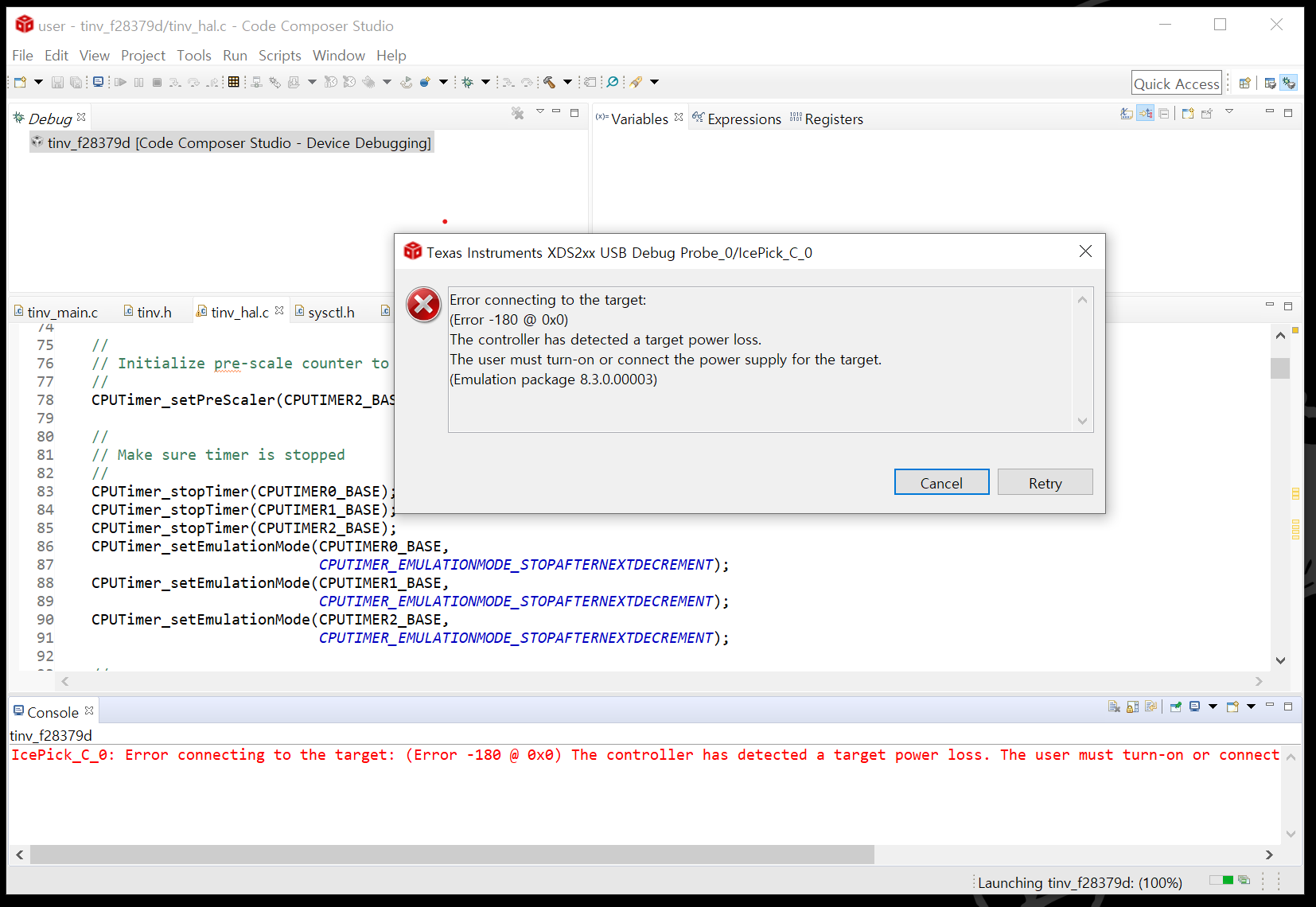This screenshot has height=907, width=1316.
Task: Switch to CCS Debug perspective icon
Action: 1289,83
